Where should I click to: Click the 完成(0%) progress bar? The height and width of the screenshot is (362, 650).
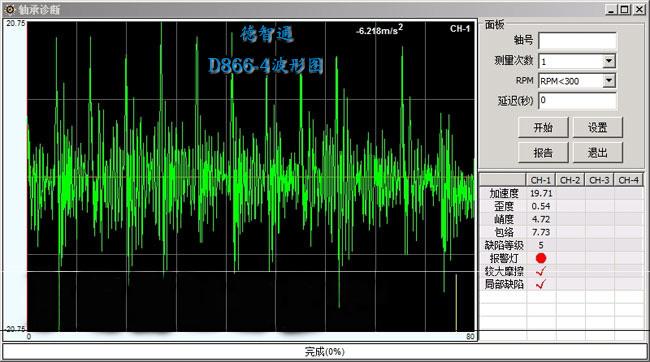pos(325,352)
